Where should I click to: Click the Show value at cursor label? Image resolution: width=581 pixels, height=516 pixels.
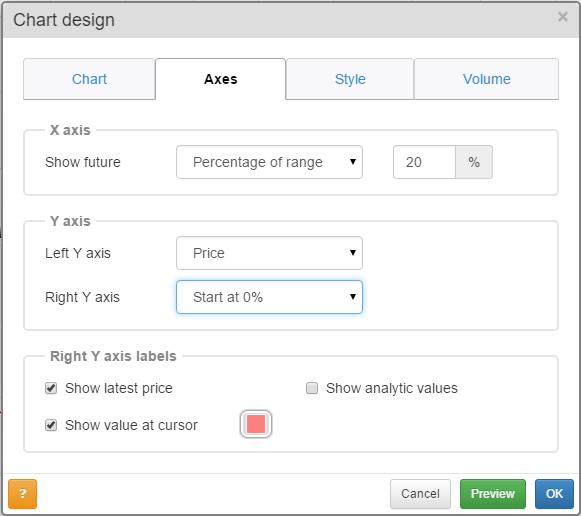pyautogui.click(x=131, y=425)
